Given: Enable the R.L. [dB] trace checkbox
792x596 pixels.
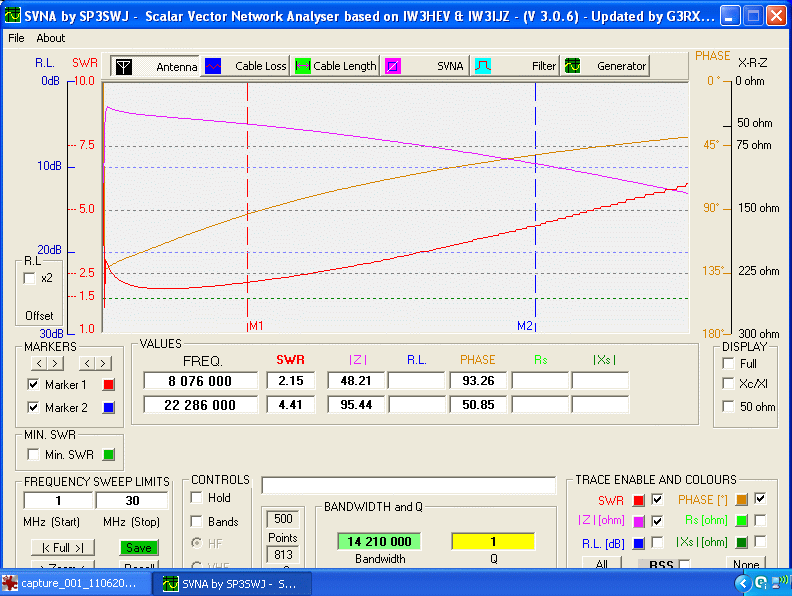Looking at the screenshot, I should pyautogui.click(x=657, y=542).
